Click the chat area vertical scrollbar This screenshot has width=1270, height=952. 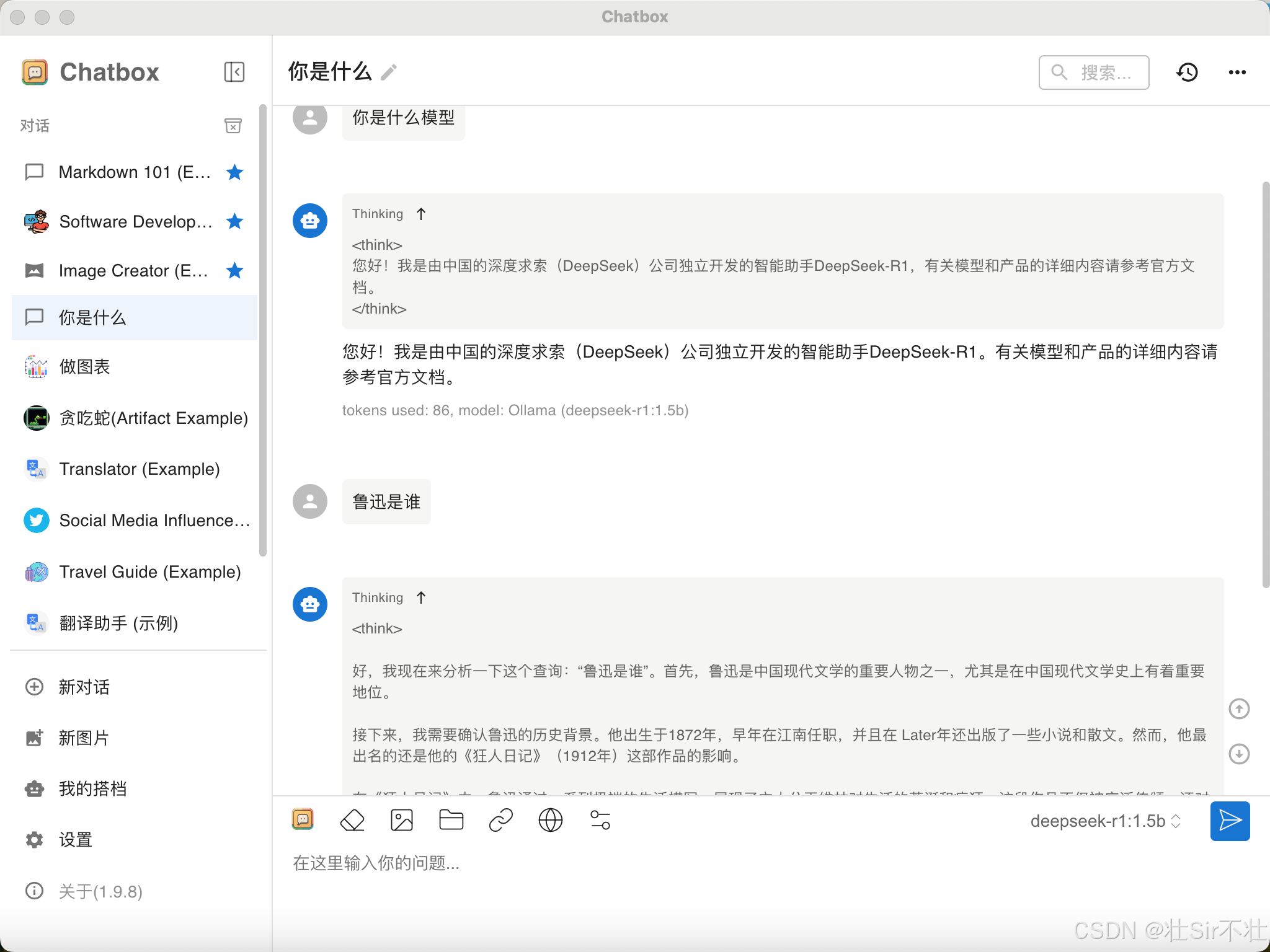tap(1266, 384)
